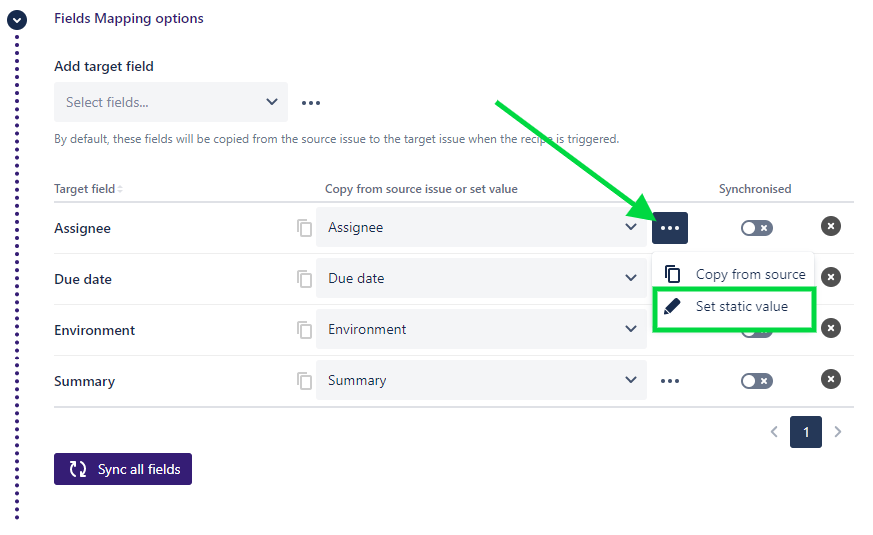873x535 pixels.
Task: Remove the Assignee field mapping row
Action: [x=831, y=226]
